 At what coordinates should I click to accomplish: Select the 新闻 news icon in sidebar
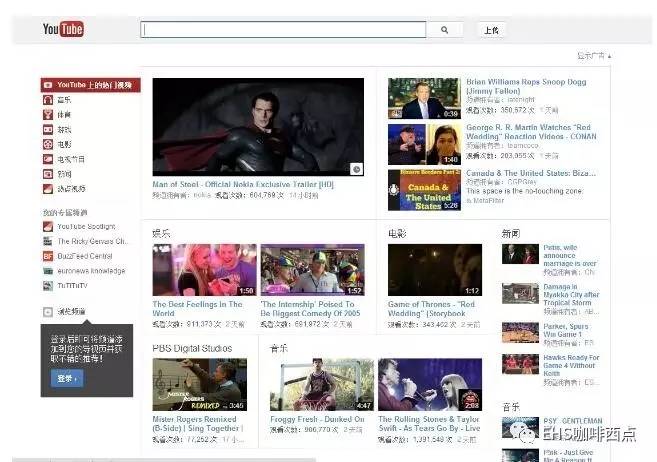tap(47, 173)
